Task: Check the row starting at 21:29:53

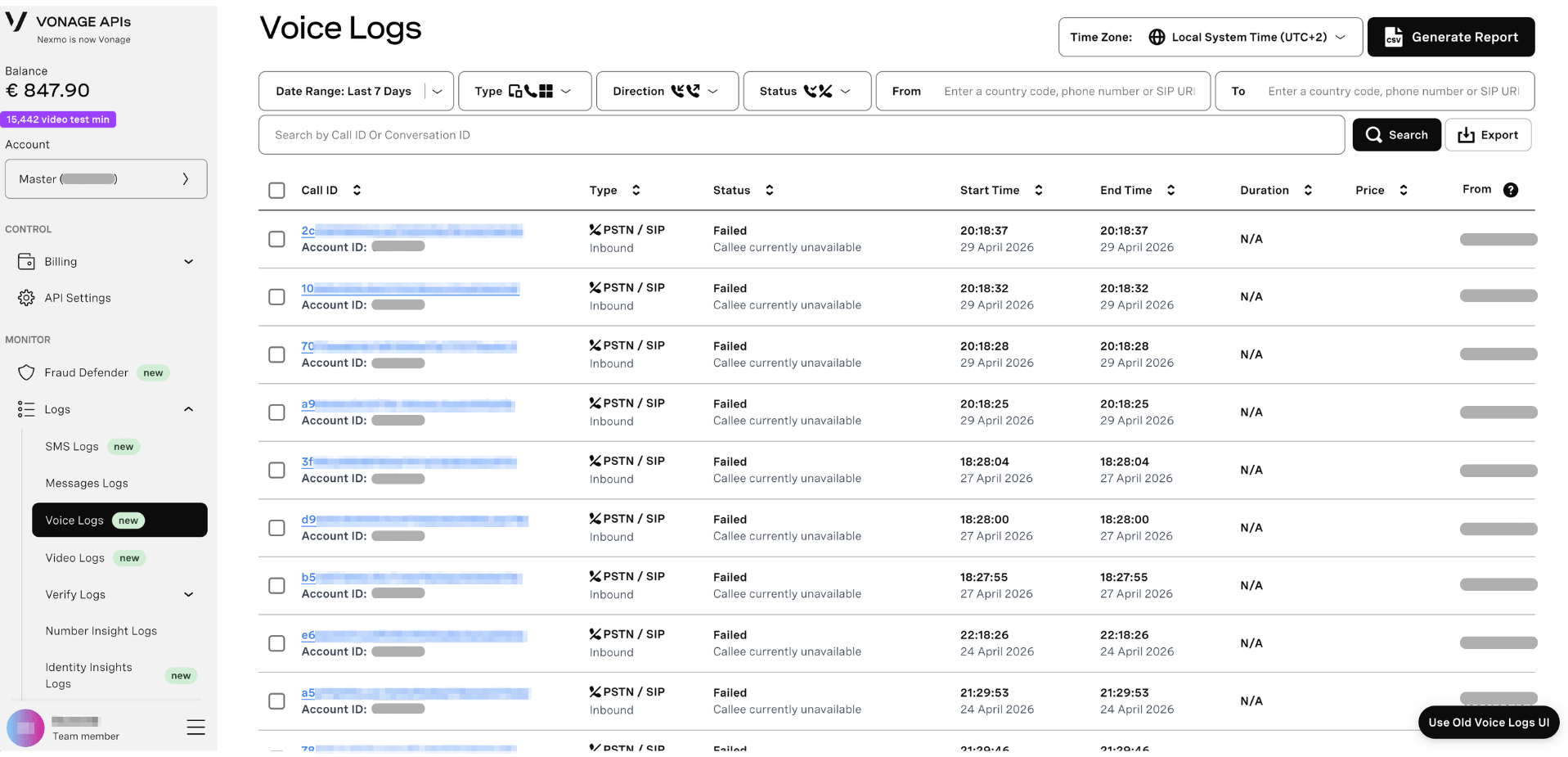Action: click(276, 701)
